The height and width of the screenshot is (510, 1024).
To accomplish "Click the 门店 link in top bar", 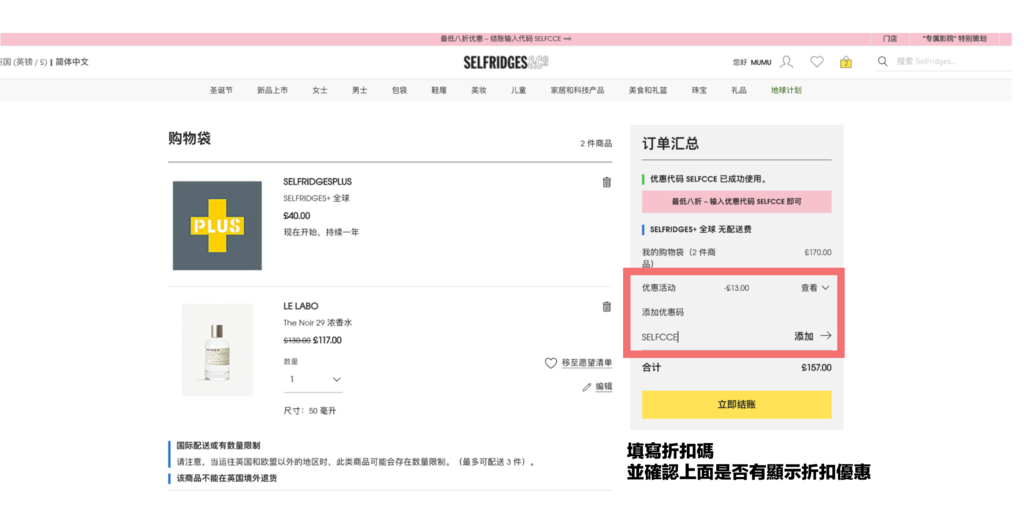I will (x=889, y=39).
